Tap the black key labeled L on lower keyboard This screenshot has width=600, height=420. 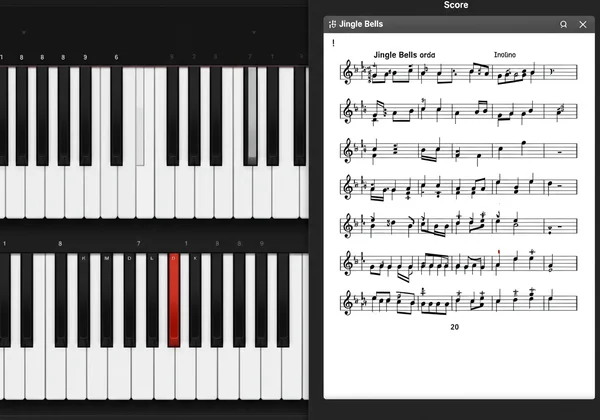(x=152, y=300)
